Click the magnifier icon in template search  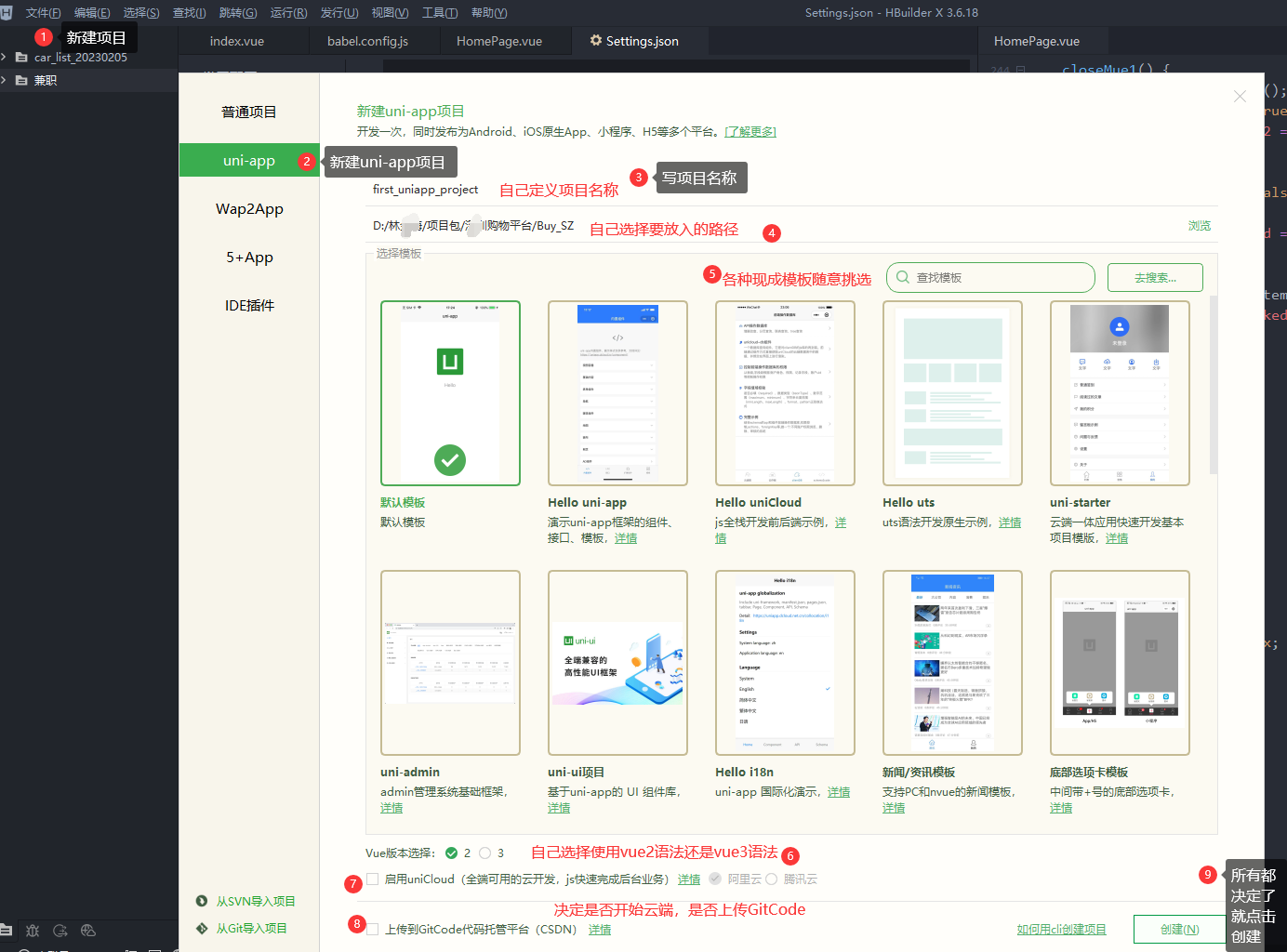click(903, 277)
